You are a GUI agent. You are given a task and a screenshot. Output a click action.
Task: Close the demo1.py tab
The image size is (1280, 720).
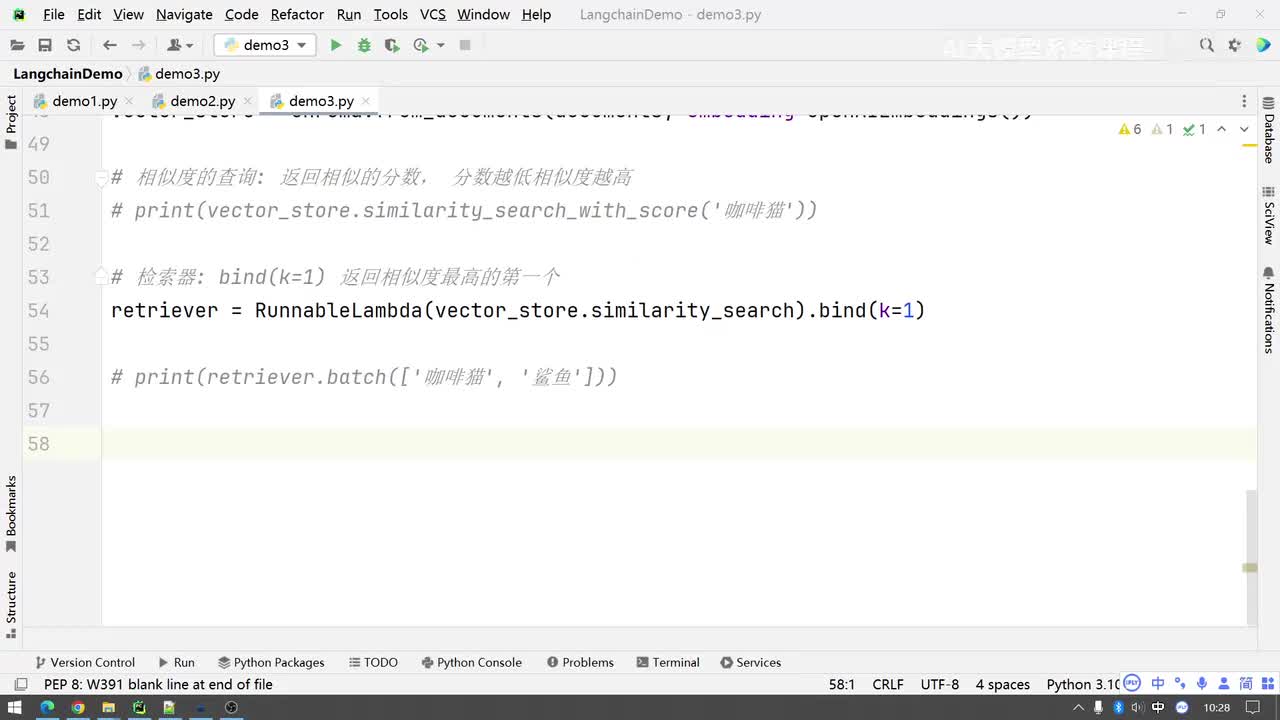[x=129, y=101]
